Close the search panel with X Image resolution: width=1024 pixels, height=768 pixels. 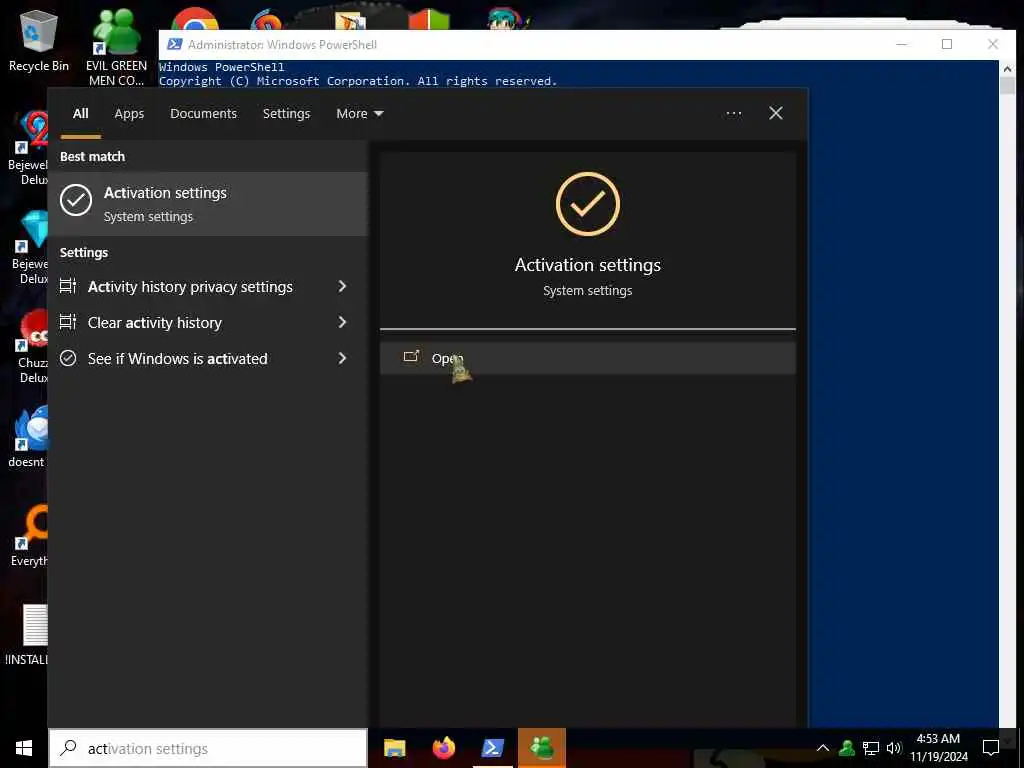(775, 114)
